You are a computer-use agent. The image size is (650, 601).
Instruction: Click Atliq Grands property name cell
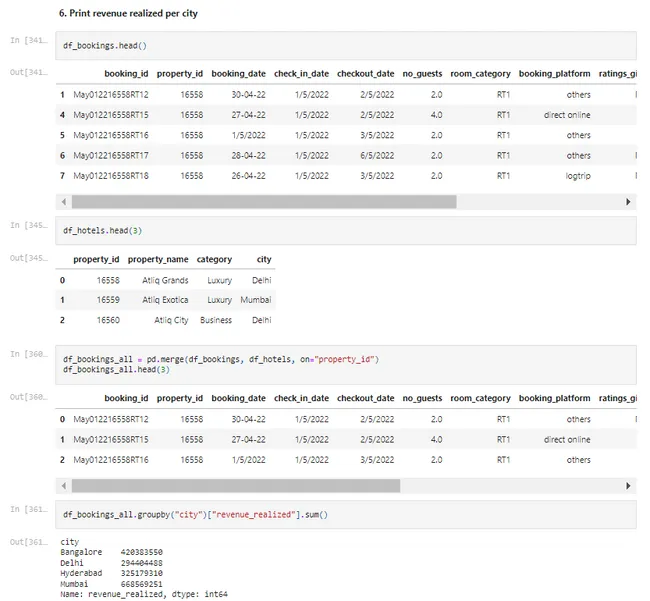point(165,281)
